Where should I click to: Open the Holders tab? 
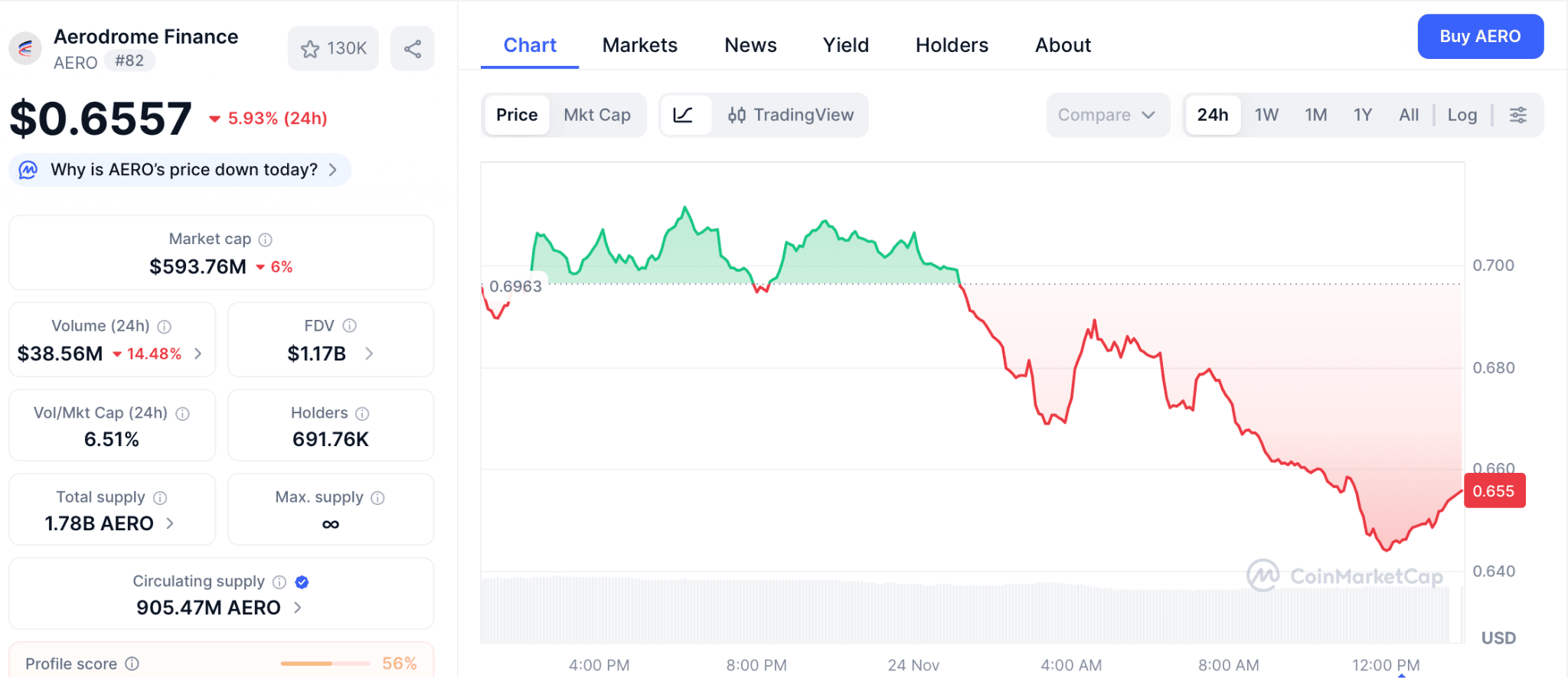(x=952, y=45)
